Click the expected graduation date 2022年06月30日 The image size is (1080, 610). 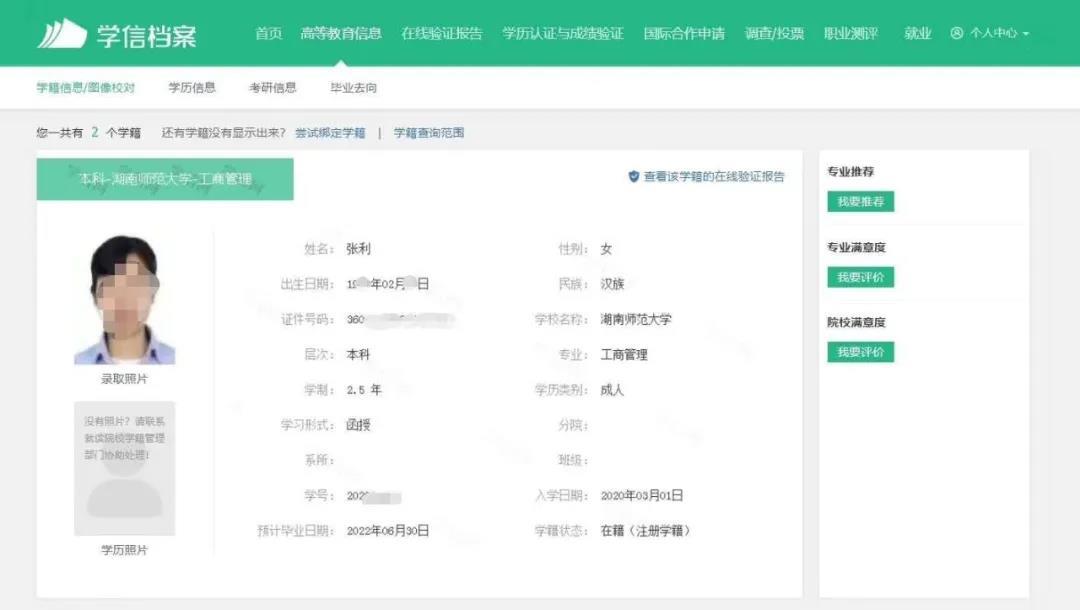(388, 531)
